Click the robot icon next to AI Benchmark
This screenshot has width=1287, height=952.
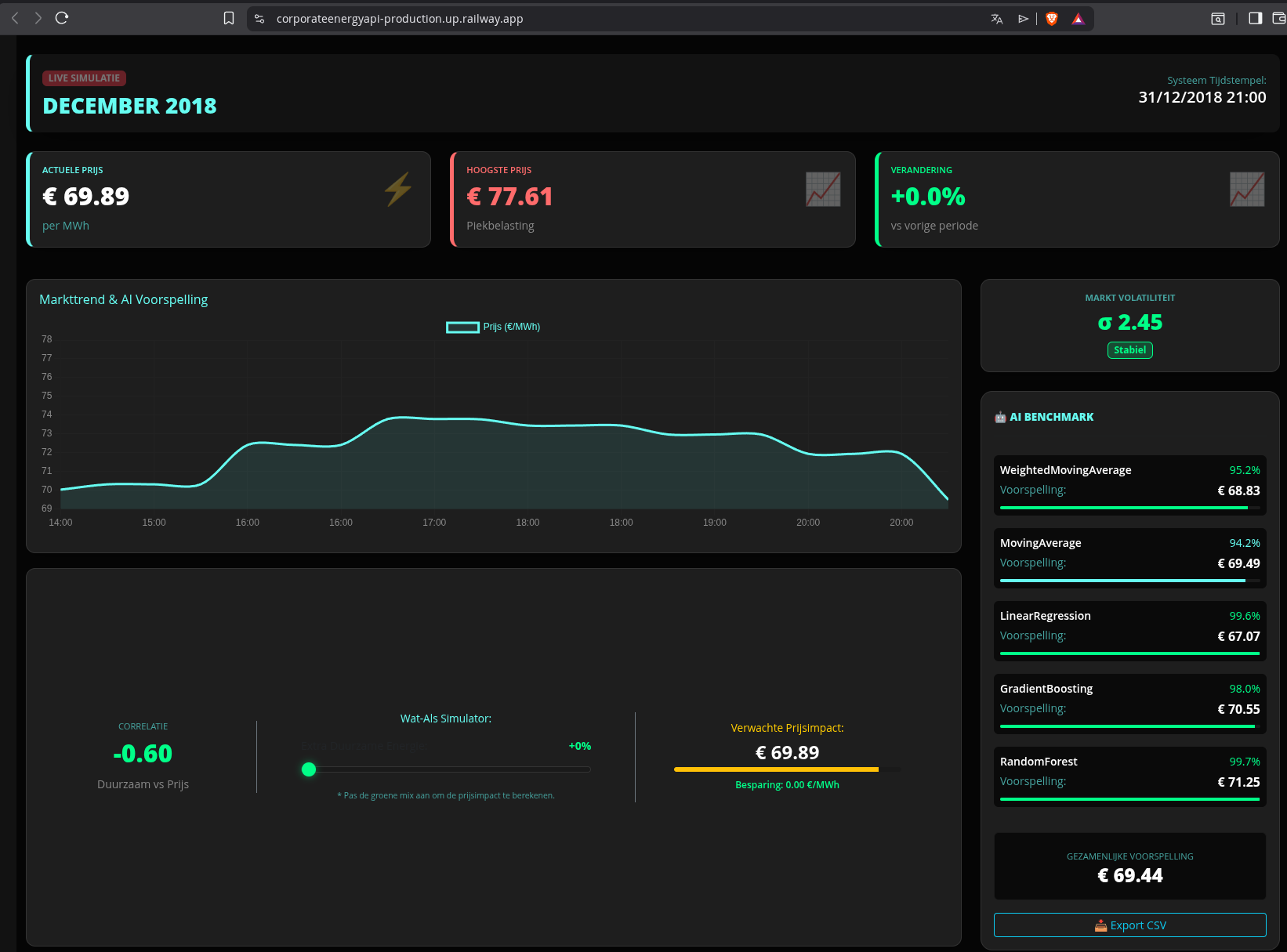1000,417
